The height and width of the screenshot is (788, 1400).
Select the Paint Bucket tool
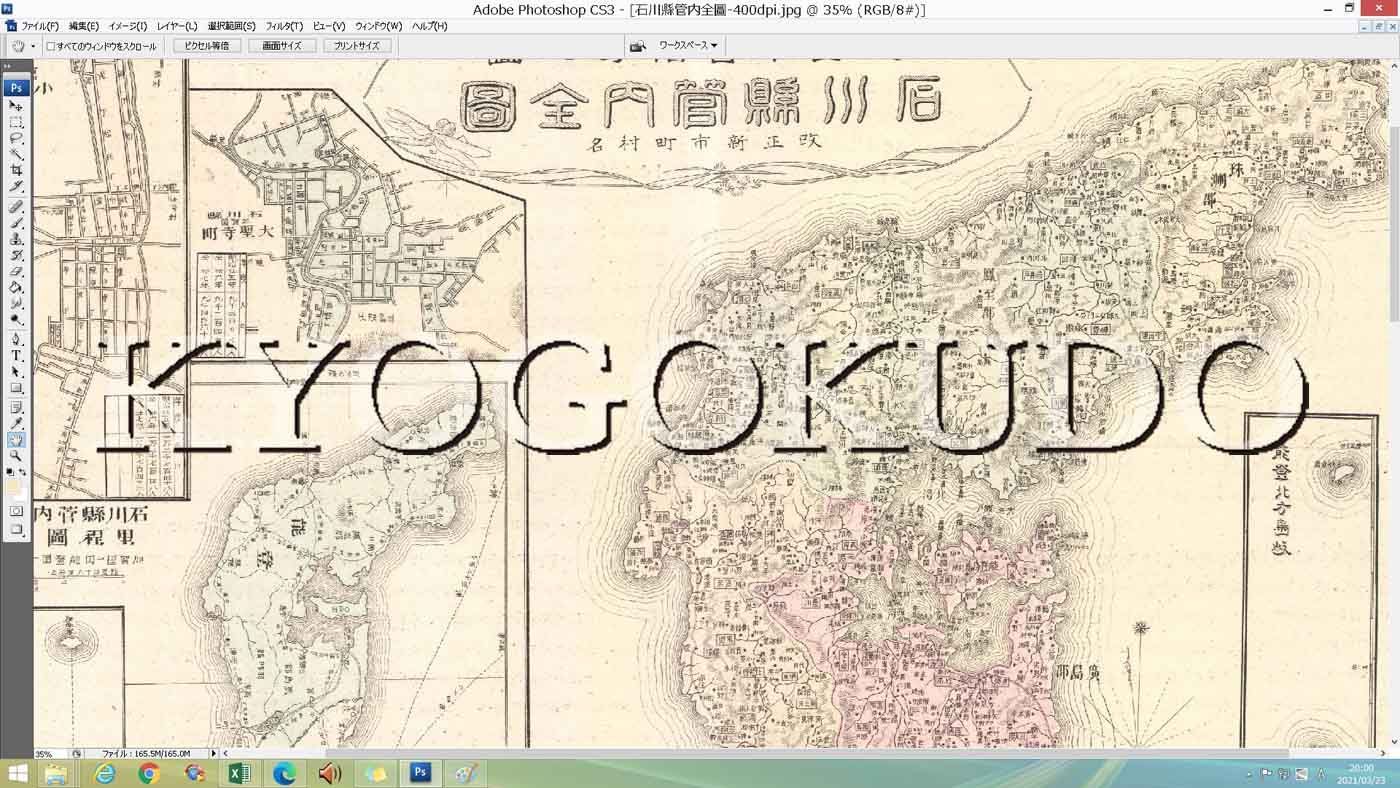(16, 287)
